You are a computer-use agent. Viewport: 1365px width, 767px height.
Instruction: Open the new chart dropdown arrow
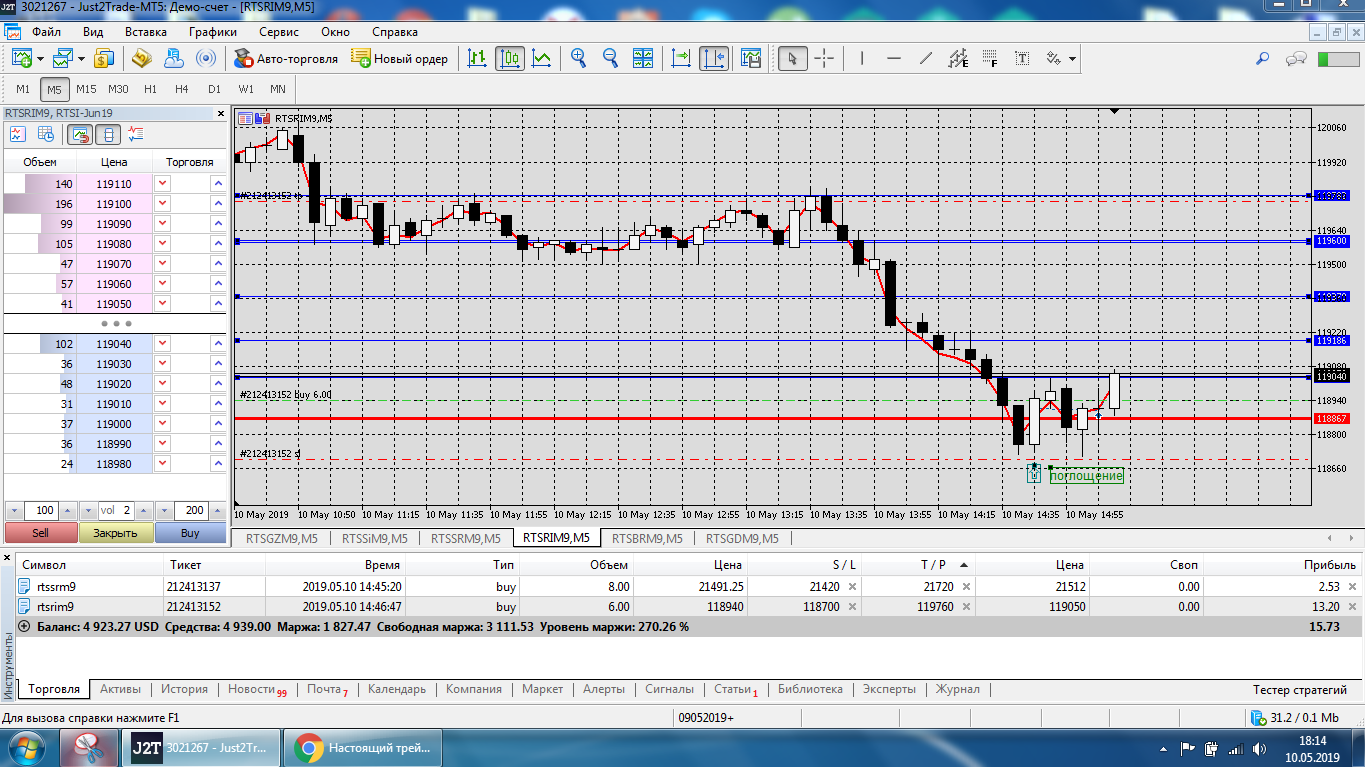(x=39, y=59)
